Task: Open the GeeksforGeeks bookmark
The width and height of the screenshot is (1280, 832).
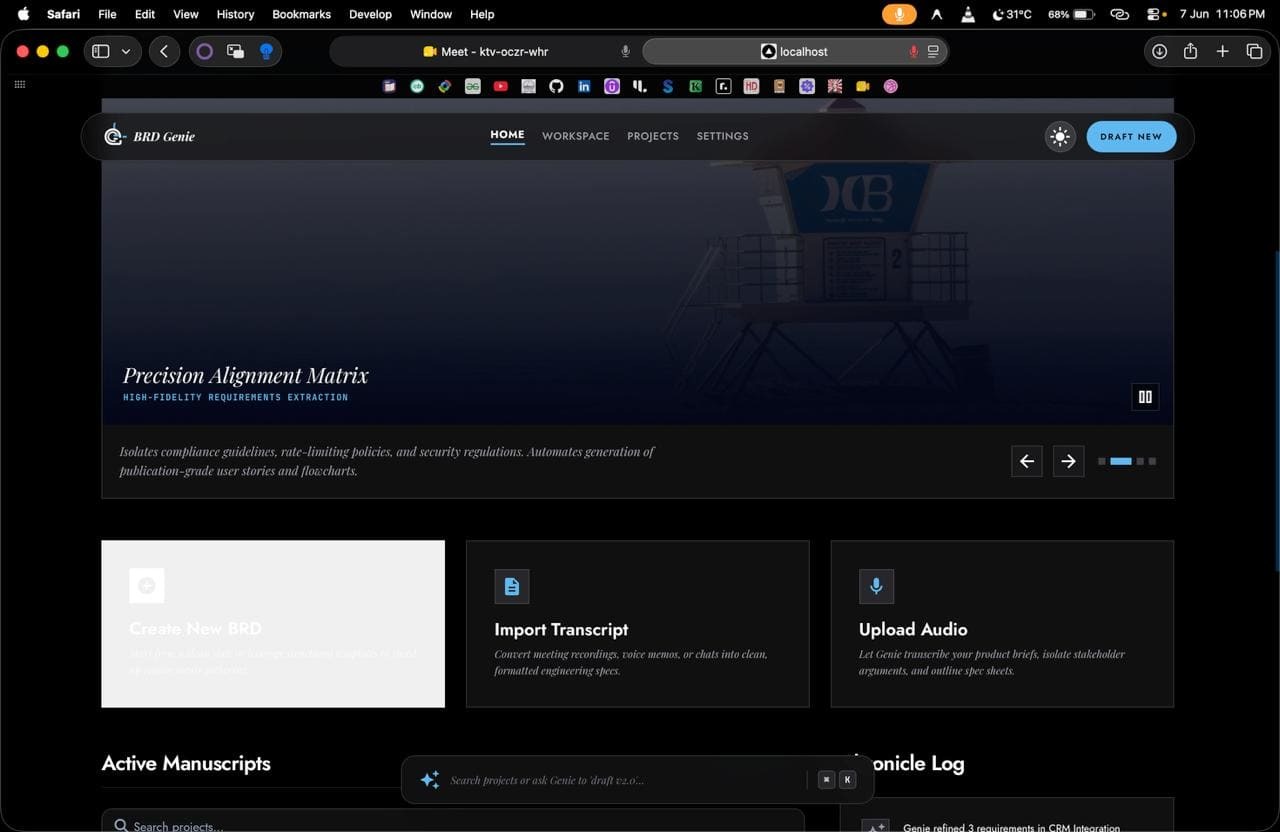Action: pos(472,86)
